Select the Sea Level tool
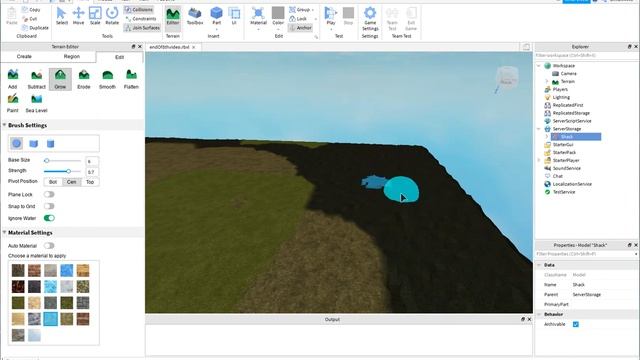640x360 pixels. coord(36,103)
